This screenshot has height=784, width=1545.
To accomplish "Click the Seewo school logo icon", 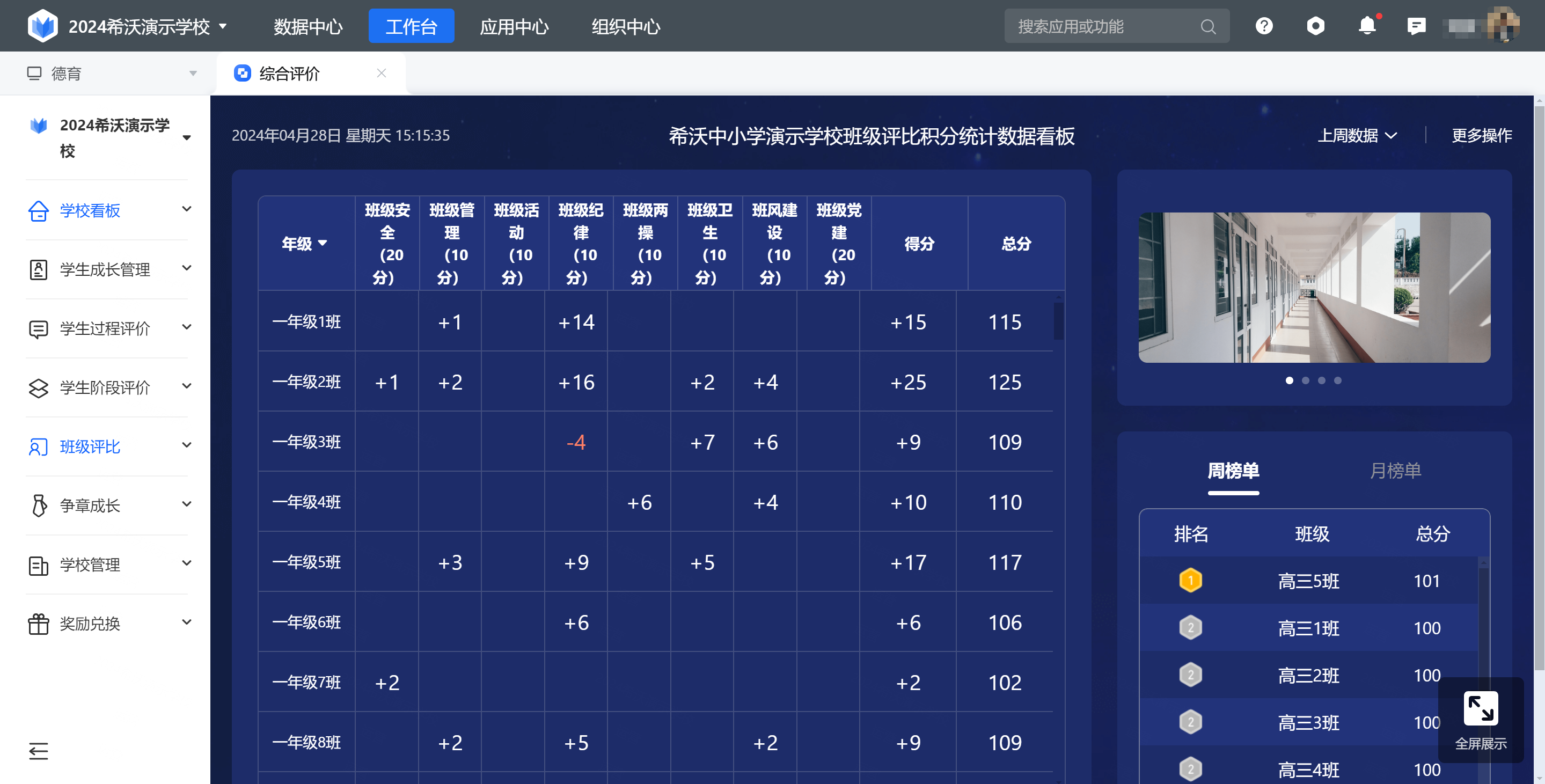I will [x=42, y=26].
